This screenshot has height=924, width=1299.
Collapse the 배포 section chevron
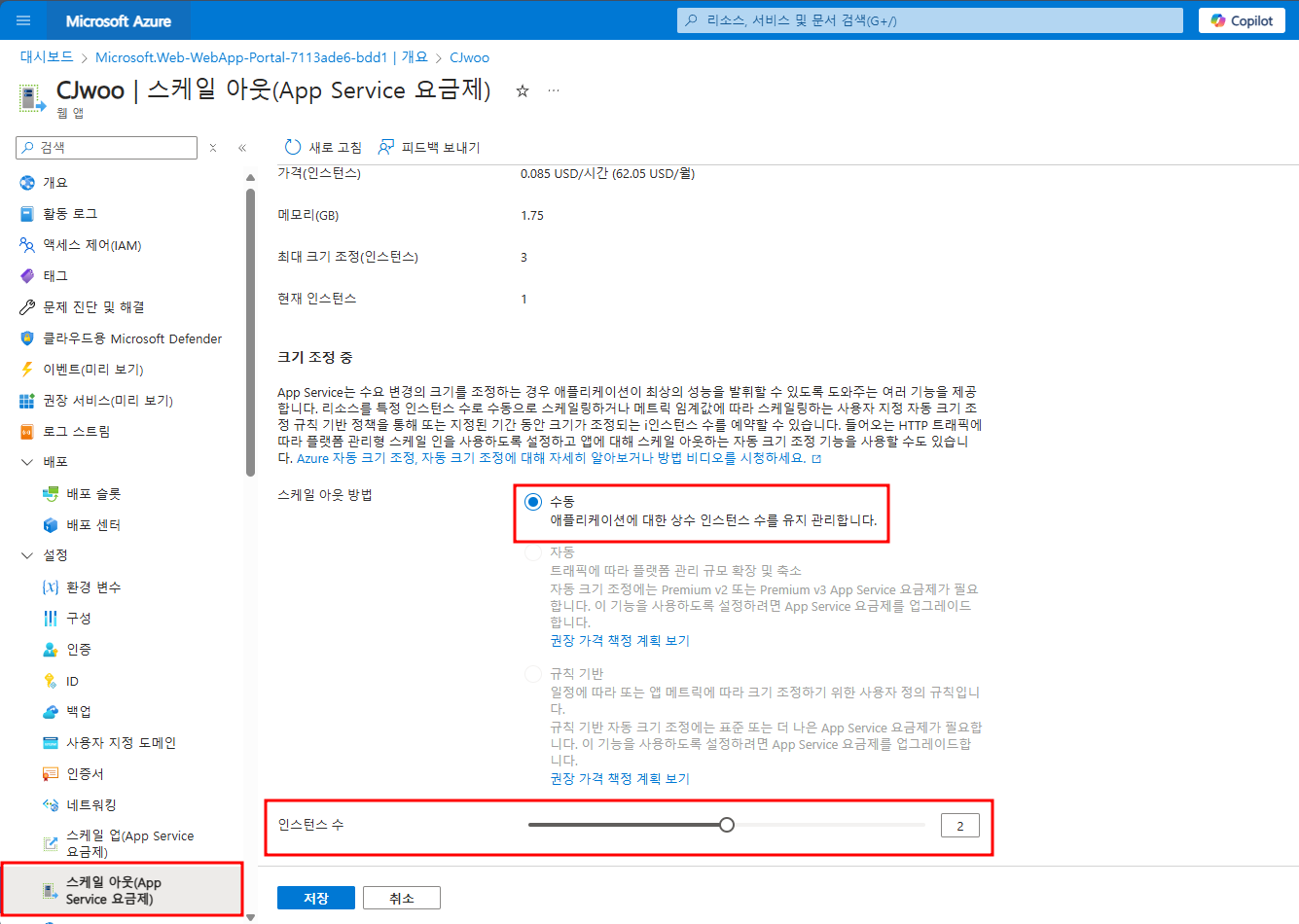coord(27,462)
